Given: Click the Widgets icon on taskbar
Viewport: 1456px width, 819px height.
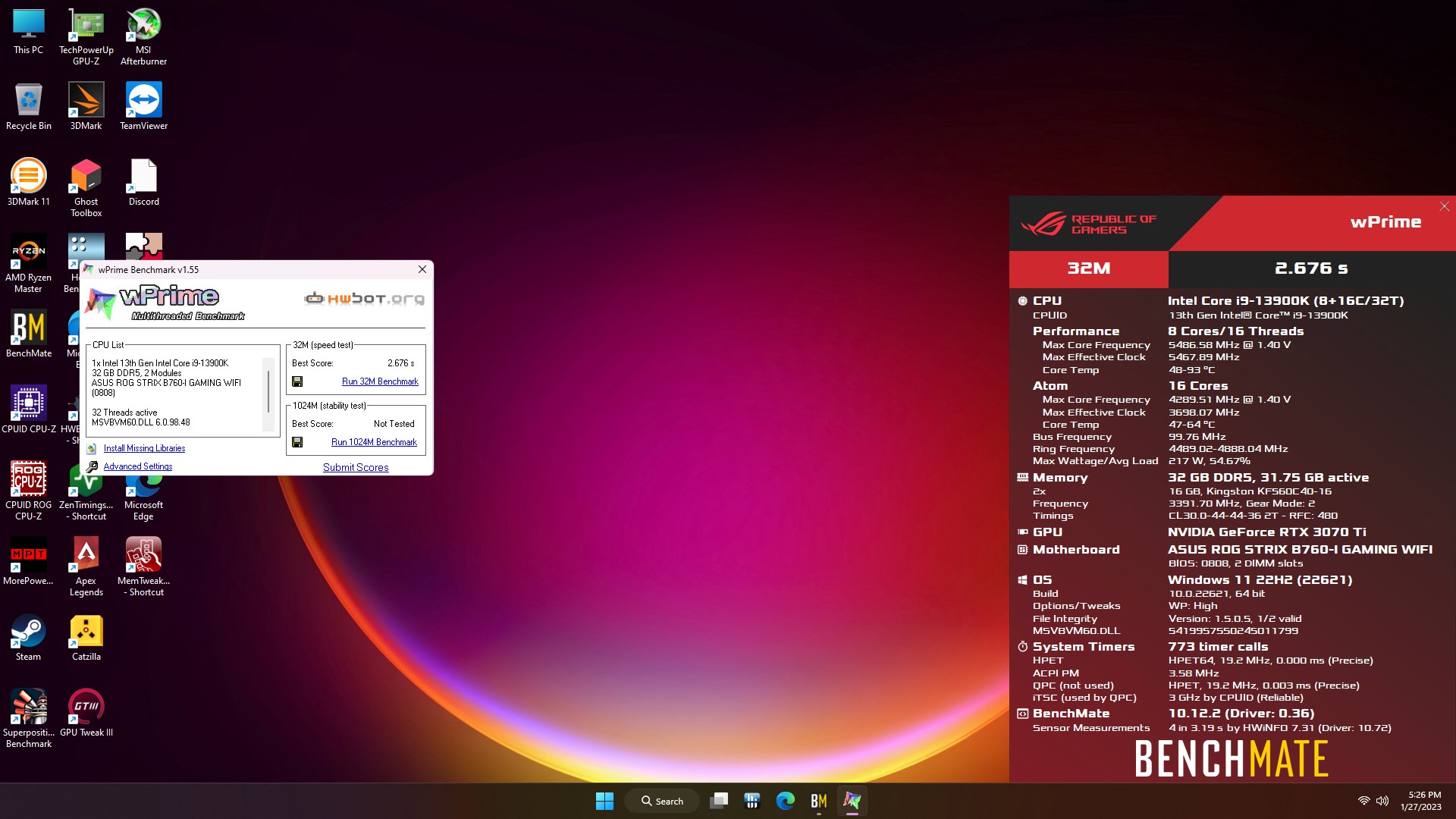Looking at the screenshot, I should tap(752, 801).
